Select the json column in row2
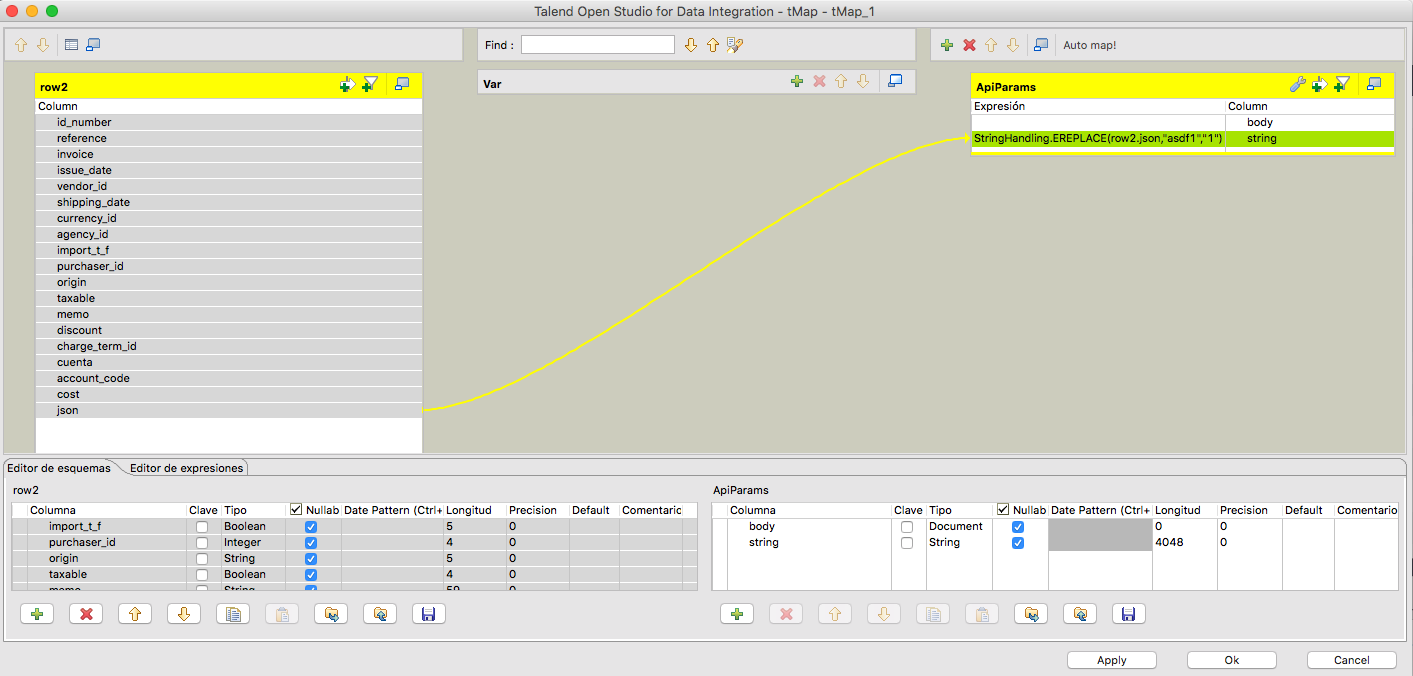The height and width of the screenshot is (676, 1413). coord(229,410)
